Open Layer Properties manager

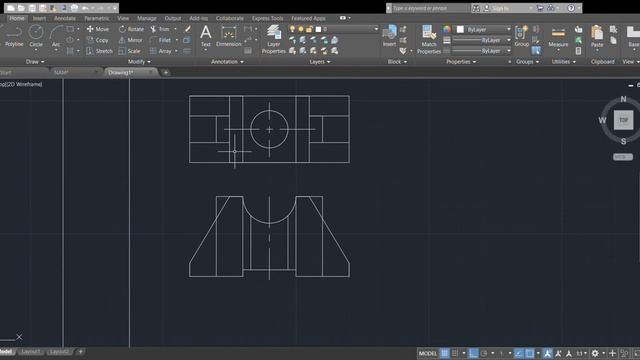pos(273,39)
